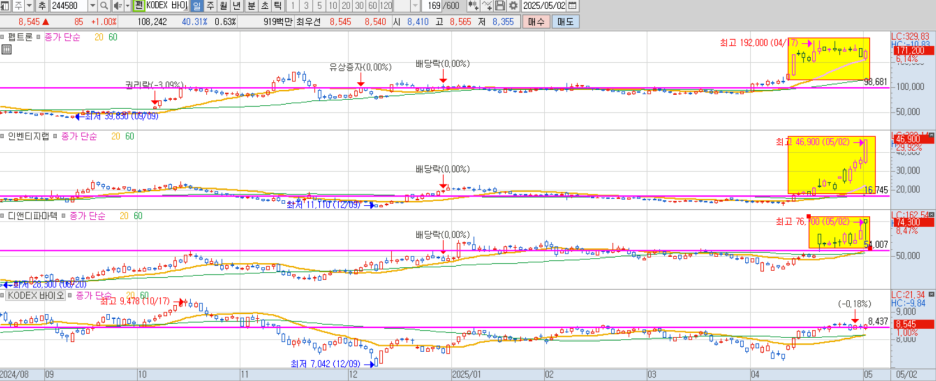Choose the 60 interval button

click(371, 6)
